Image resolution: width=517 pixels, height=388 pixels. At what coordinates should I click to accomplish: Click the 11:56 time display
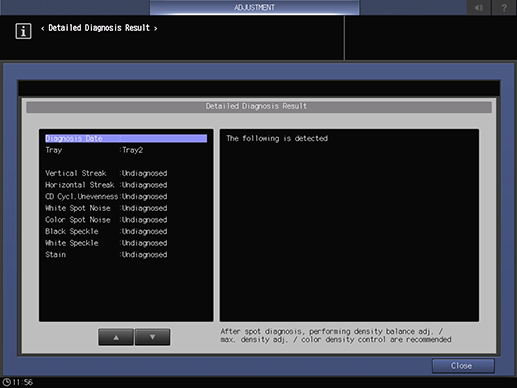(22, 382)
